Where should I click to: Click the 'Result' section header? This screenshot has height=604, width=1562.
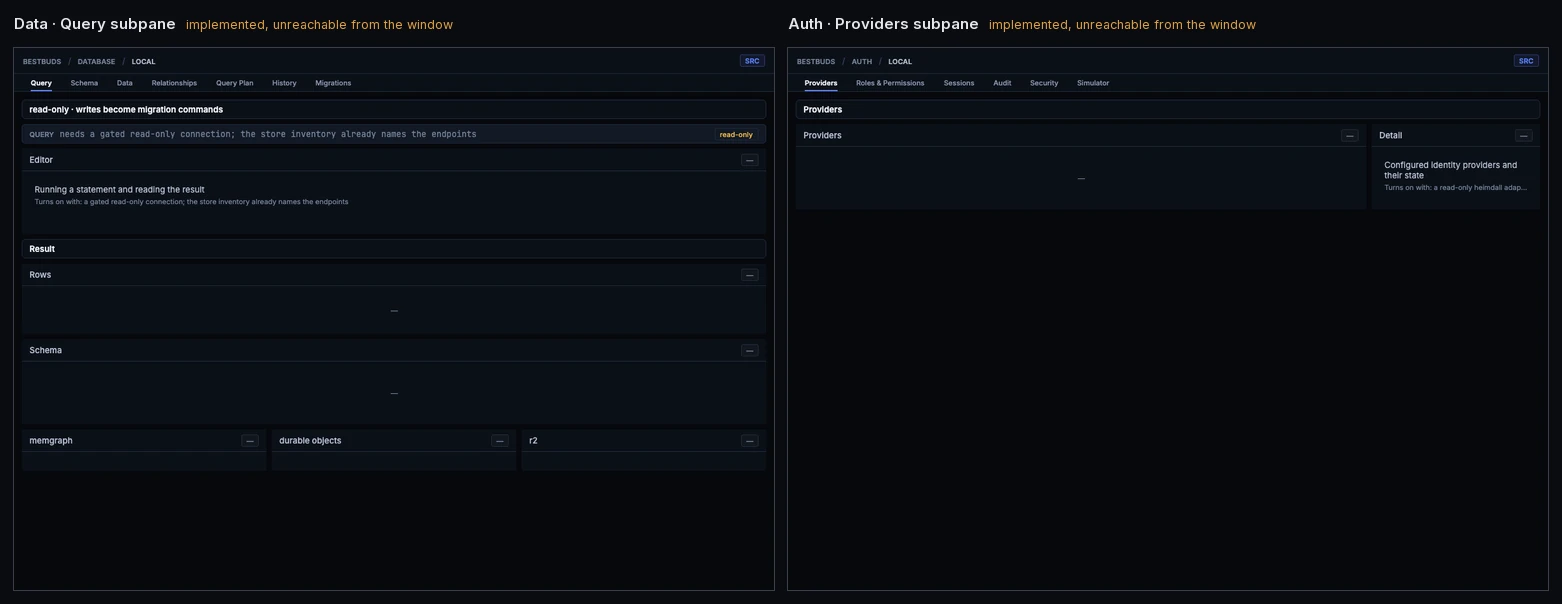tap(394, 249)
